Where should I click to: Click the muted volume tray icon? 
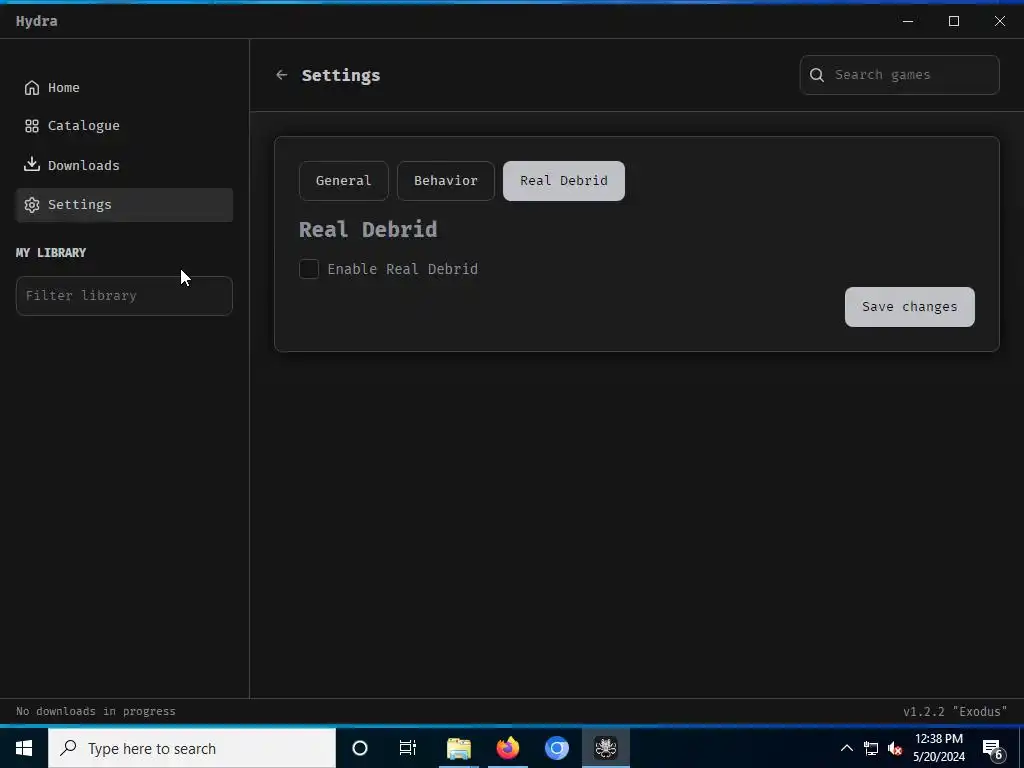(x=895, y=748)
